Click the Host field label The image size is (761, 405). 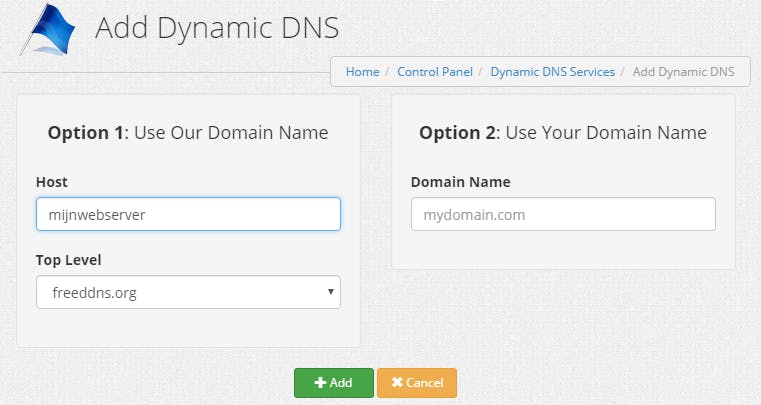point(52,182)
